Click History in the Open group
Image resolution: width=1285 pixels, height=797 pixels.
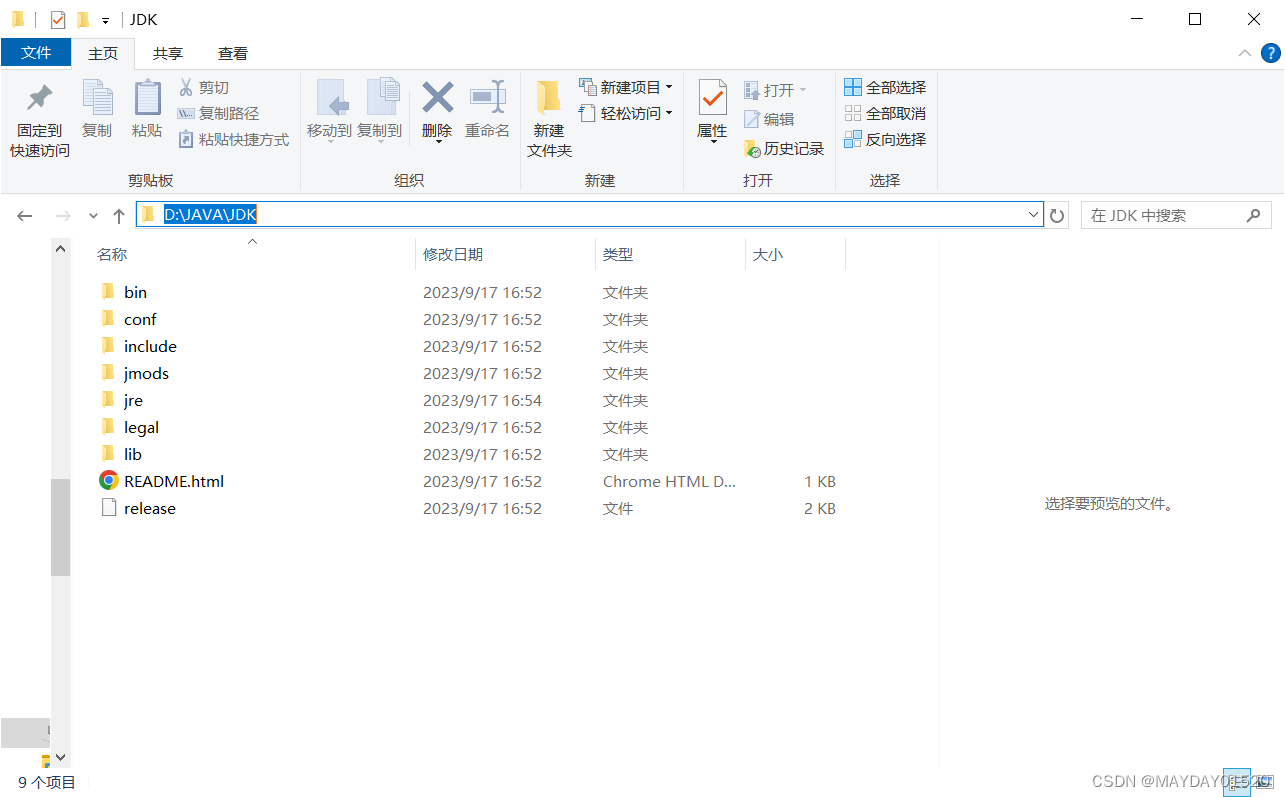click(784, 149)
